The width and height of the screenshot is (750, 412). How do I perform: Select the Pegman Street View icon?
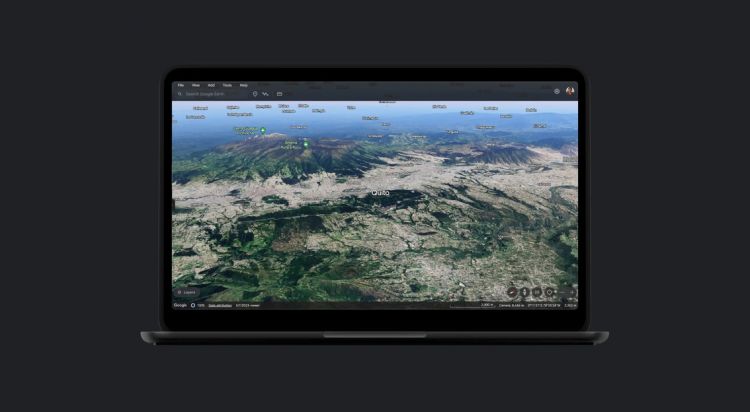(525, 292)
